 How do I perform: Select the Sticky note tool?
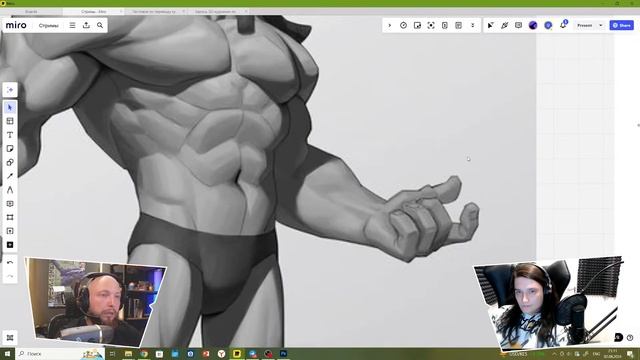10,149
